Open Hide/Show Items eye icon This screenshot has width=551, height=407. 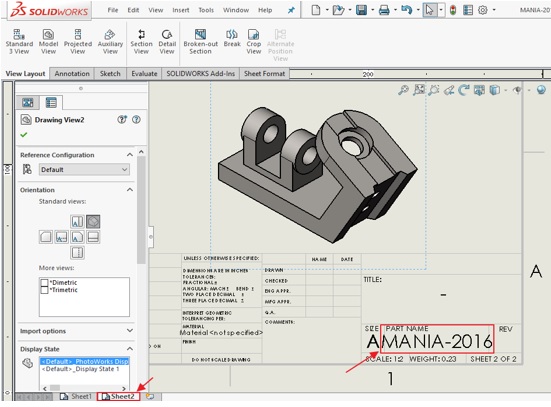tap(517, 90)
